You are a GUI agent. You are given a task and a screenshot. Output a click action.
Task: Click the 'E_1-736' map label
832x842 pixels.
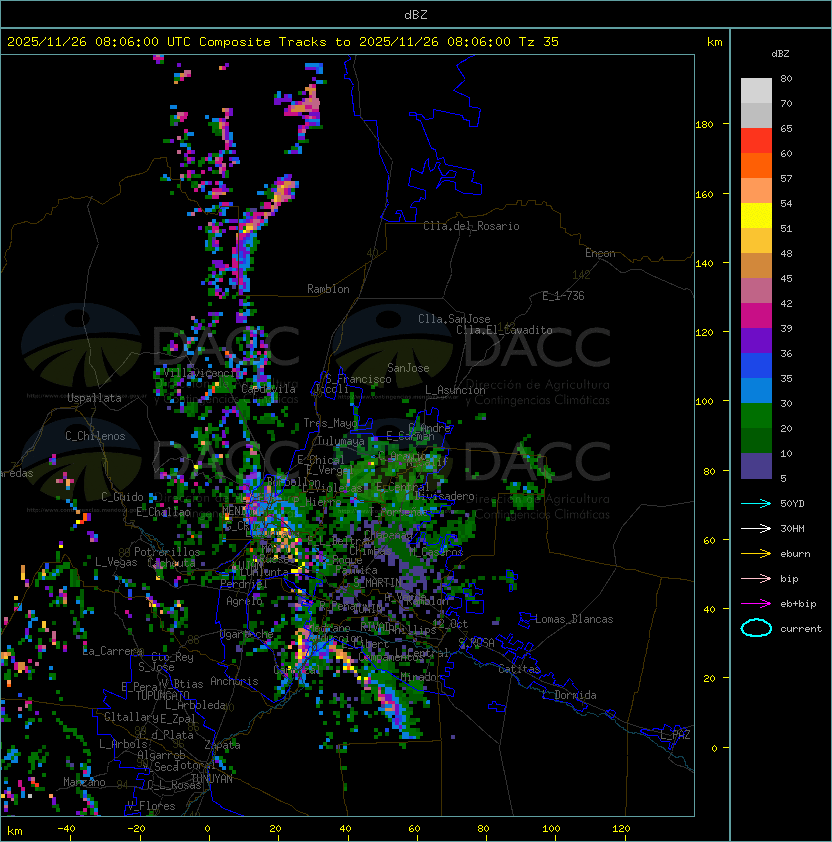[x=563, y=296]
